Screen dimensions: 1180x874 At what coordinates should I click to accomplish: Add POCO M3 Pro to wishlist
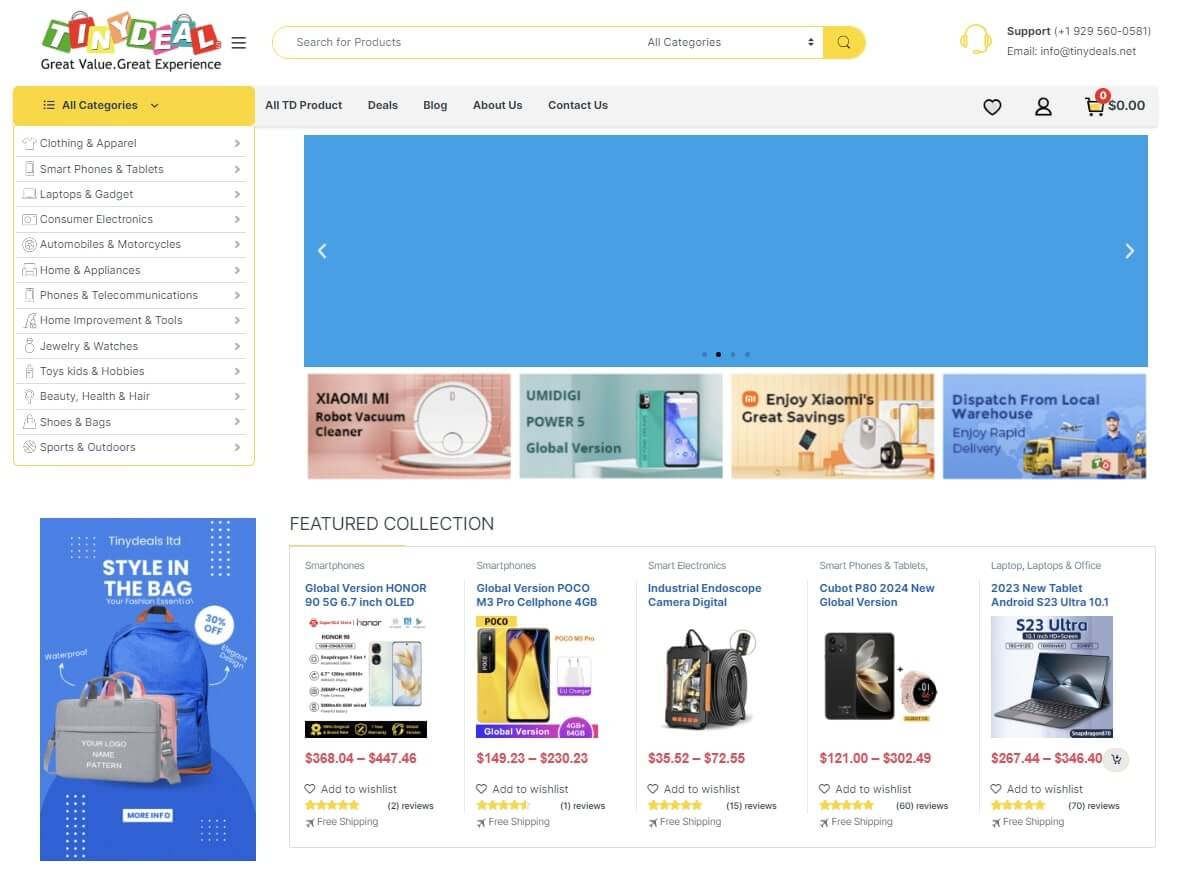522,789
